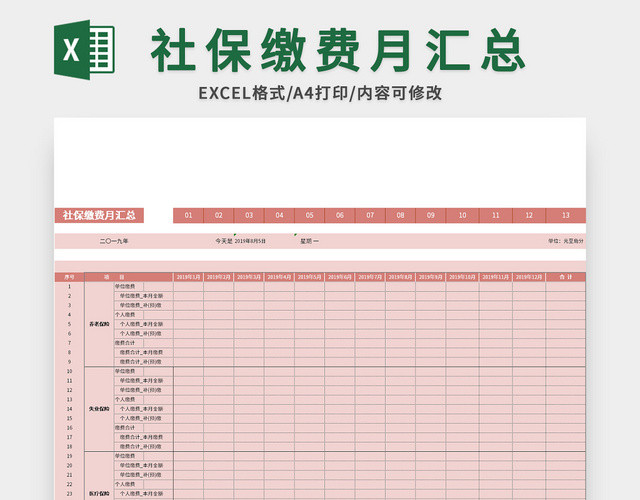Click the 2019年10月 column header
Image resolution: width=640 pixels, height=500 pixels.
tap(462, 277)
